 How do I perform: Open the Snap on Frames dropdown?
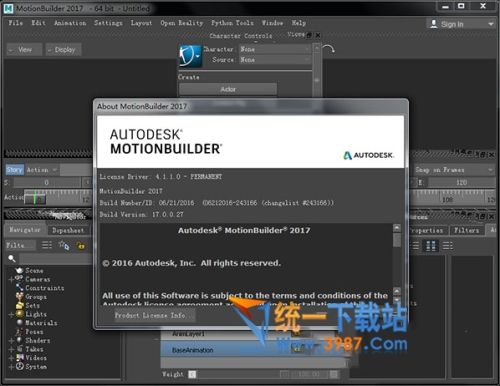(454, 170)
